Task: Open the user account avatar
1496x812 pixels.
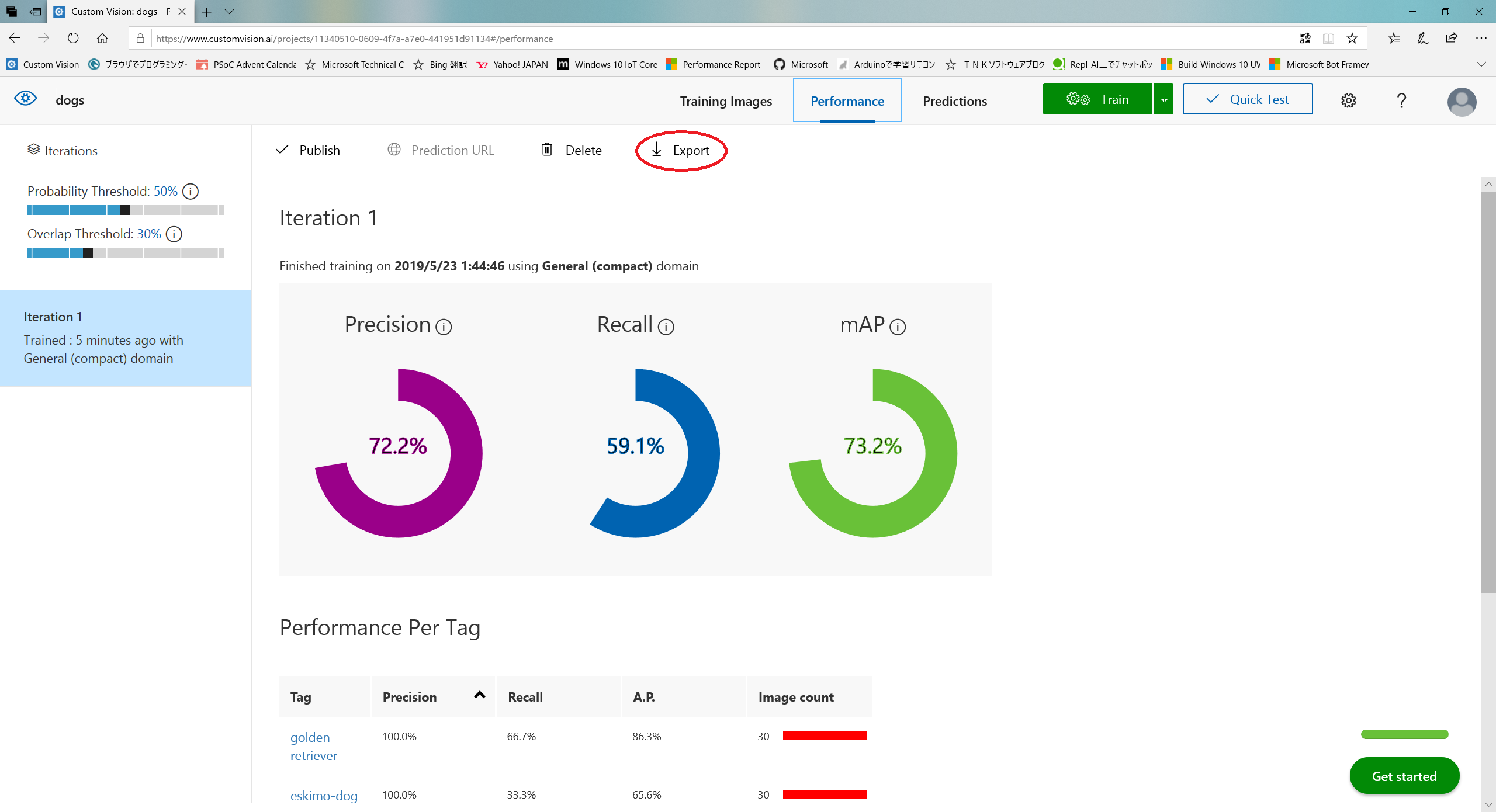Action: [1462, 102]
